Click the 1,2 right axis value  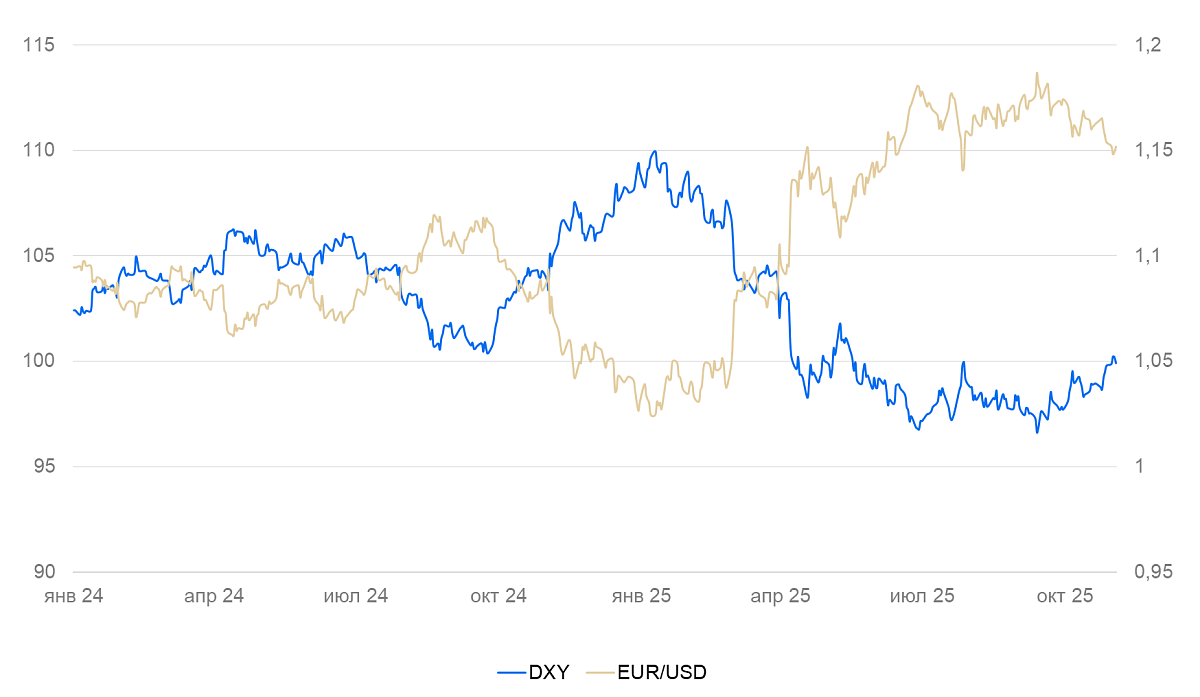point(1146,45)
